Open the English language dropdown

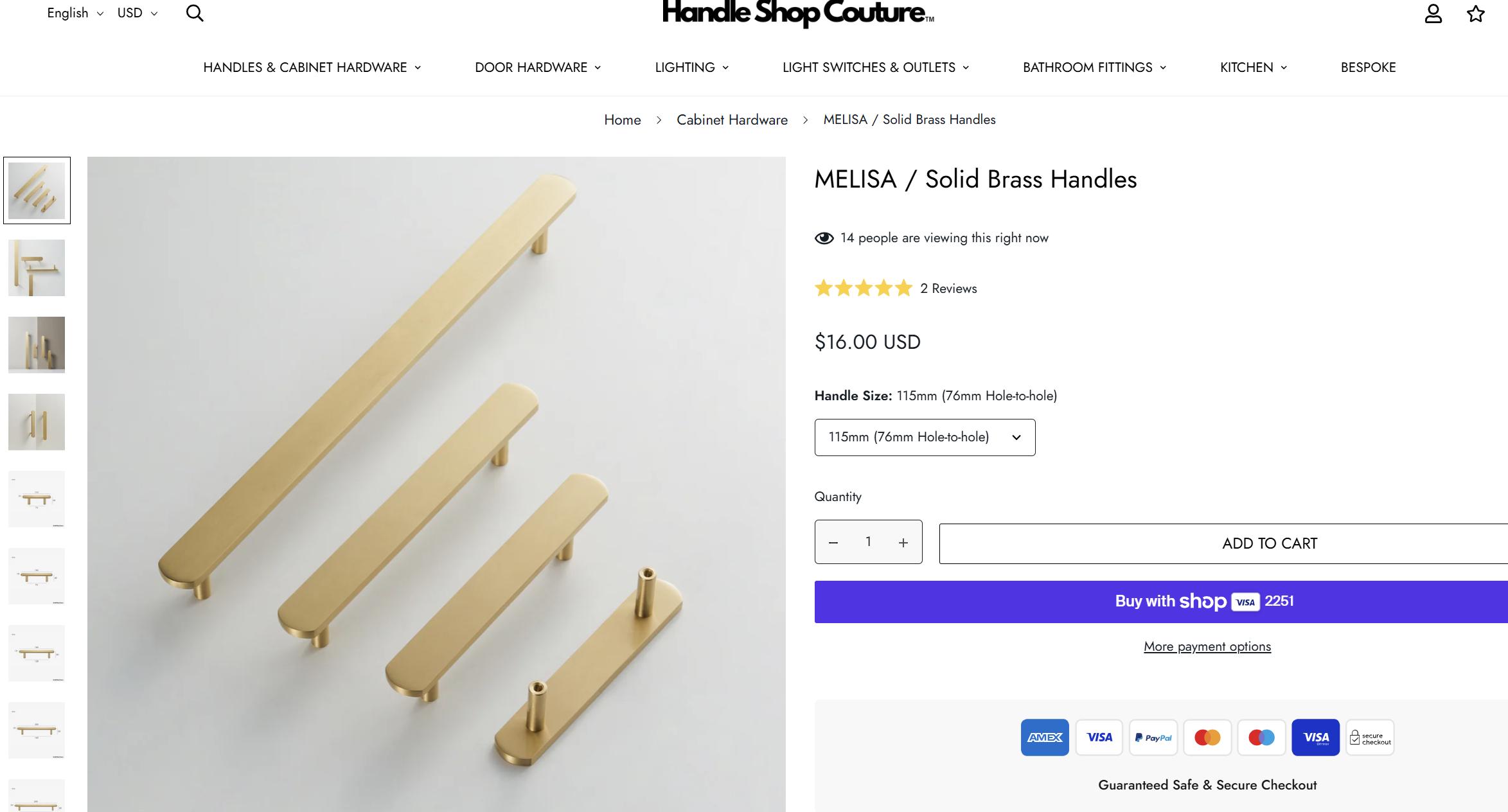point(75,13)
